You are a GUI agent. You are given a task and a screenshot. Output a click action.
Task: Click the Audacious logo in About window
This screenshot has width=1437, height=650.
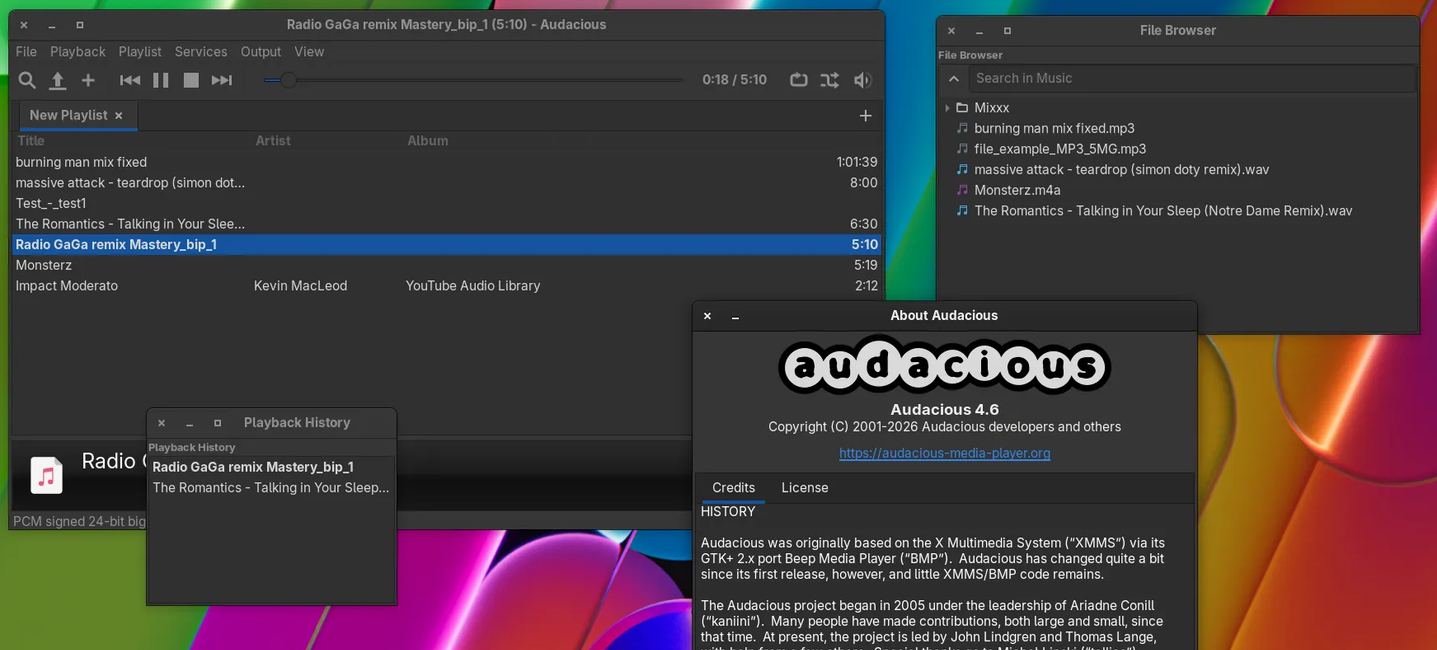[944, 366]
